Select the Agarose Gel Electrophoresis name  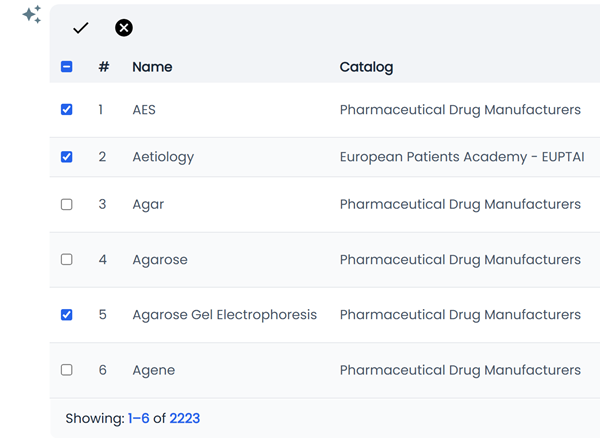click(224, 315)
